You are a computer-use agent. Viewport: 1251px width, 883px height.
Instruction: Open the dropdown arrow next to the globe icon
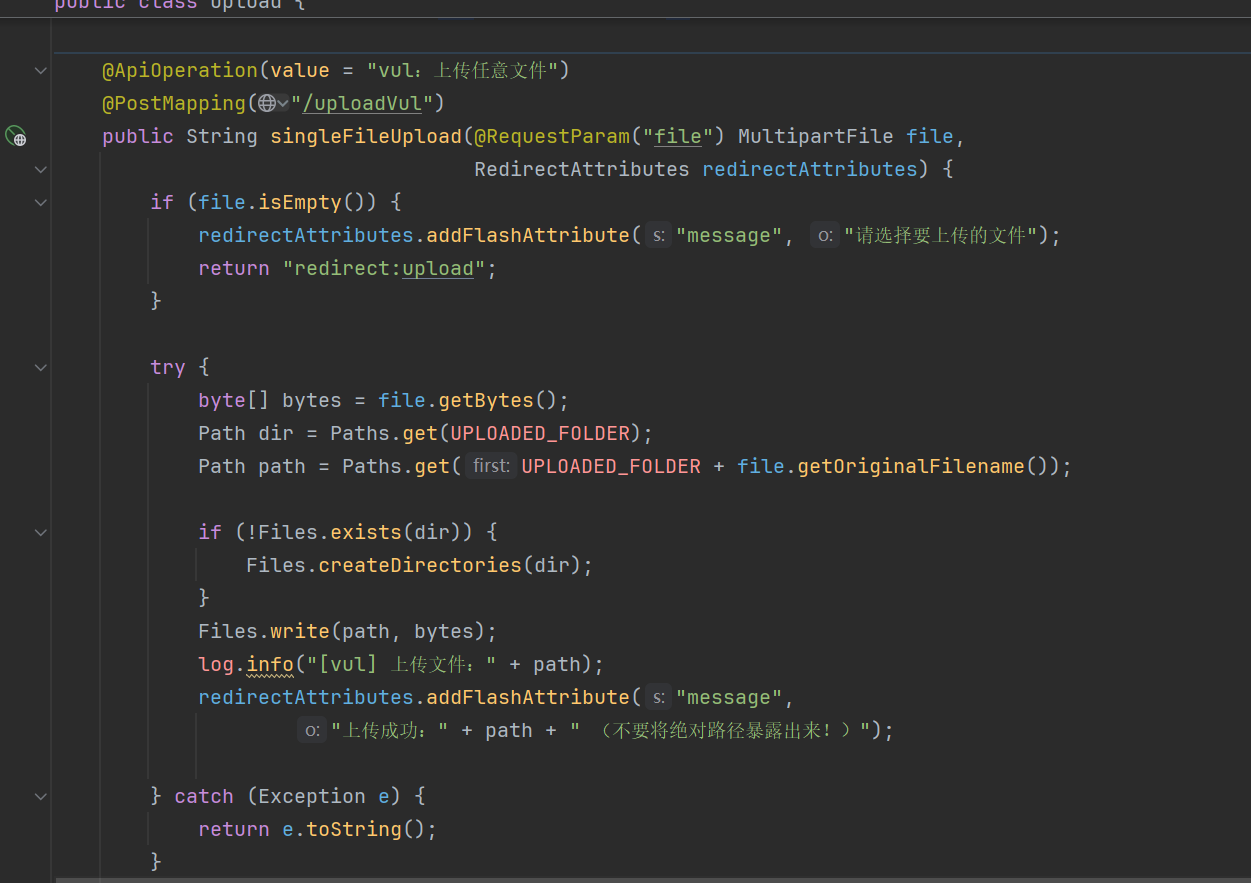pos(283,103)
